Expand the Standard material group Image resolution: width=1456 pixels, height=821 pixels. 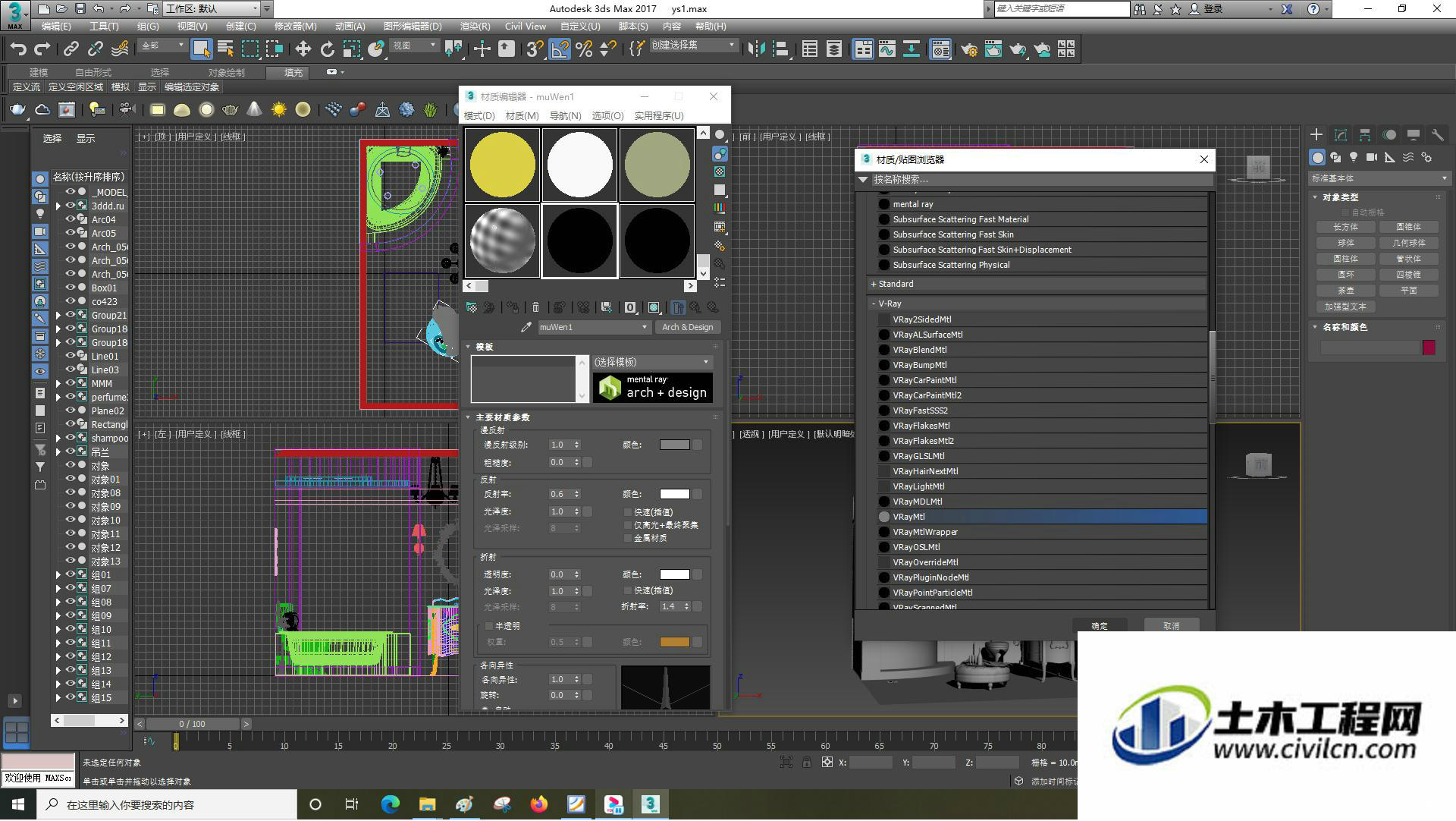point(874,284)
